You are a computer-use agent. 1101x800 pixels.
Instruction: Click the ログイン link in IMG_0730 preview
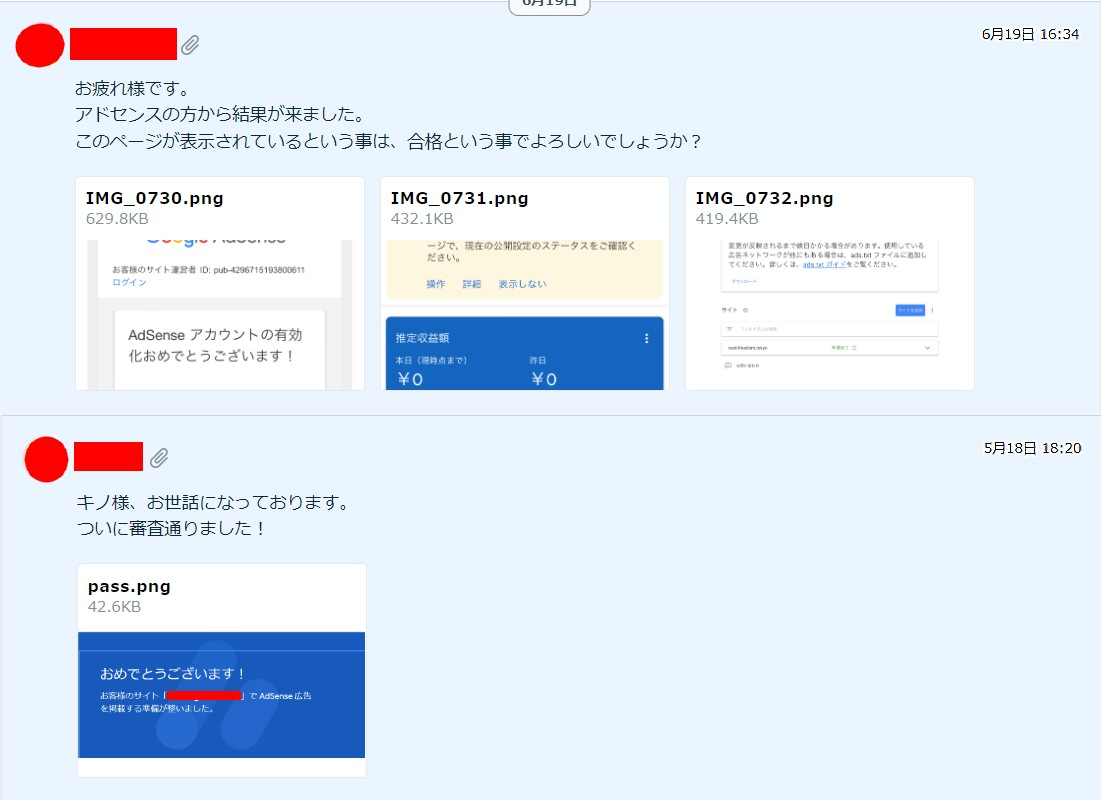pos(129,282)
